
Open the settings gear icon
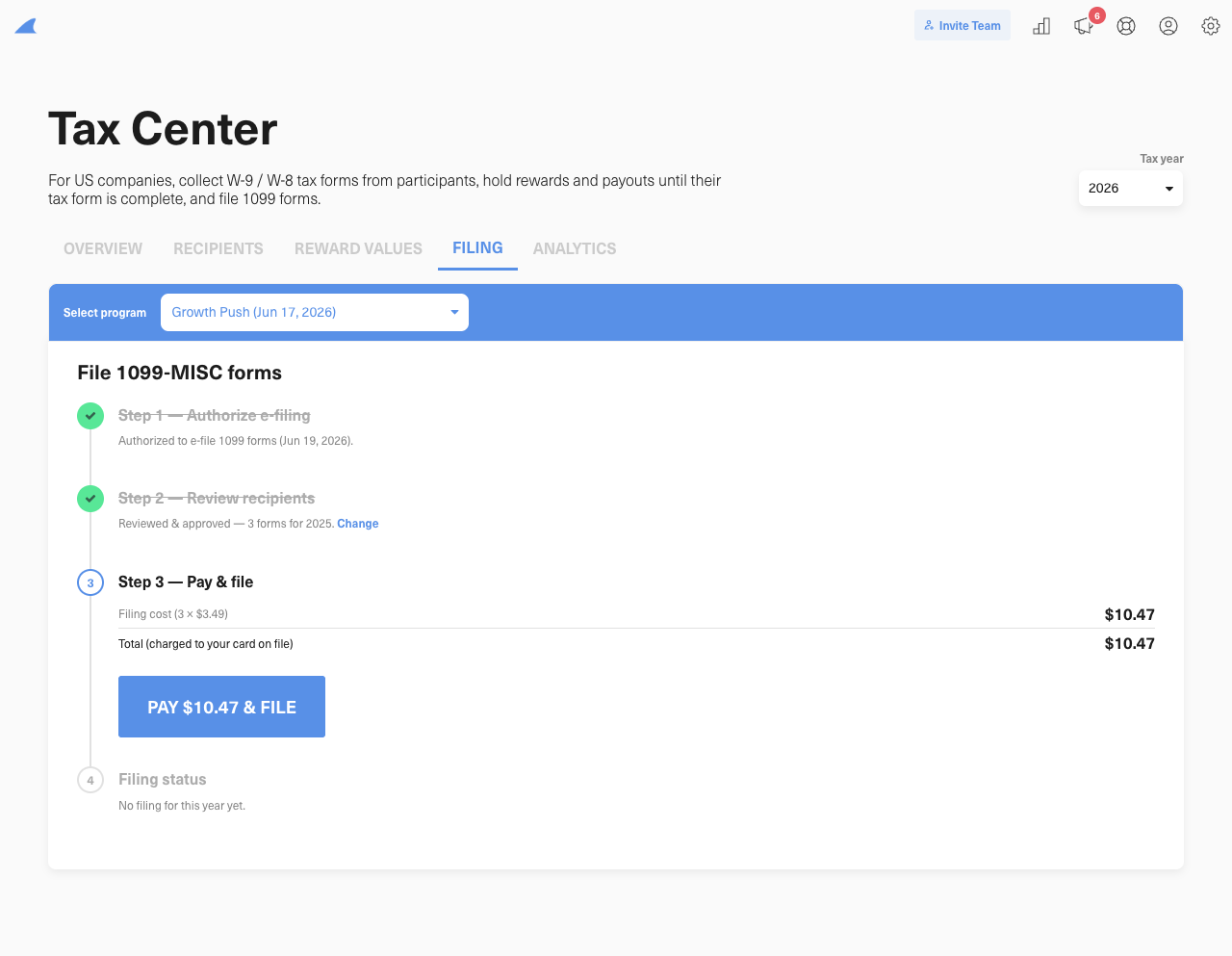(x=1211, y=26)
